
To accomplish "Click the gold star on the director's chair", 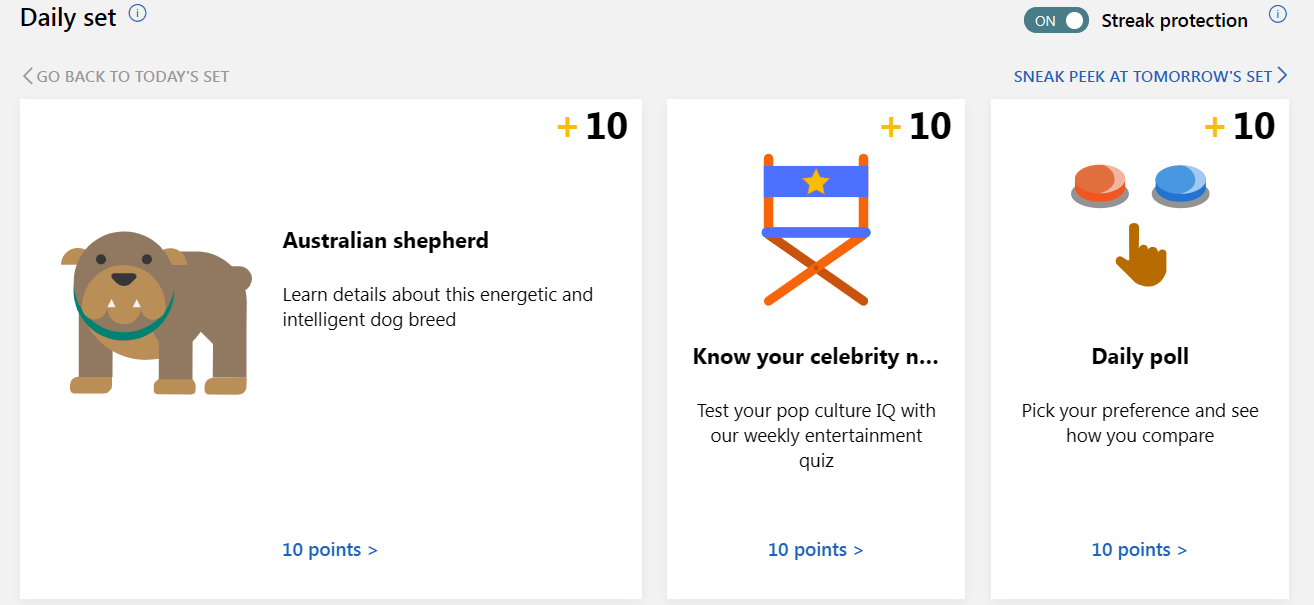I will 818,180.
